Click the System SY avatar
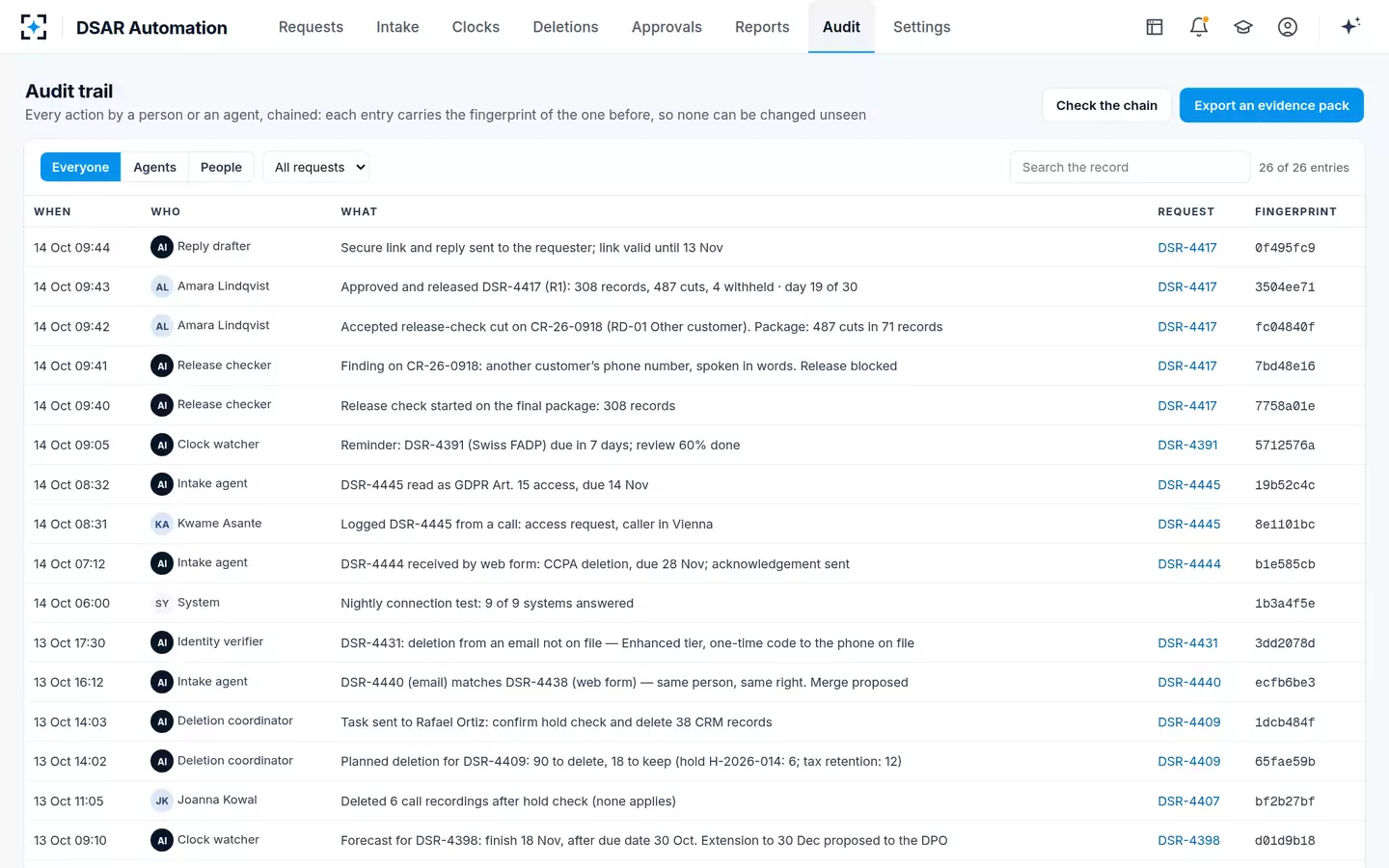The width and height of the screenshot is (1389, 868). [162, 603]
